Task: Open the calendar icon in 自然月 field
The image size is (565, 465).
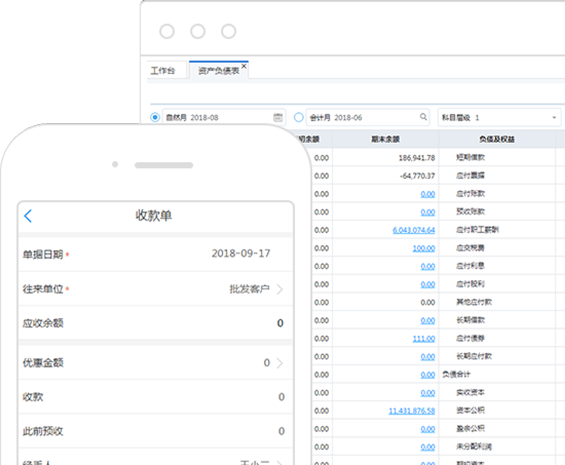Action: pos(278,117)
